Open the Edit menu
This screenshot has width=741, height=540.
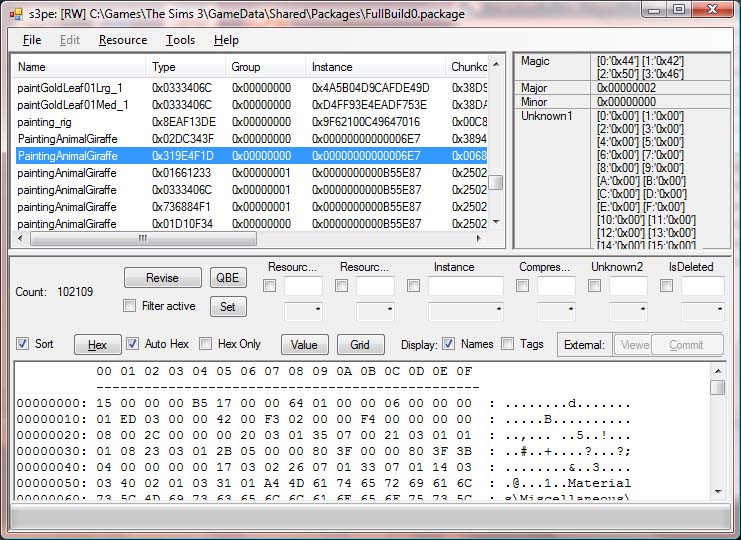[69, 40]
